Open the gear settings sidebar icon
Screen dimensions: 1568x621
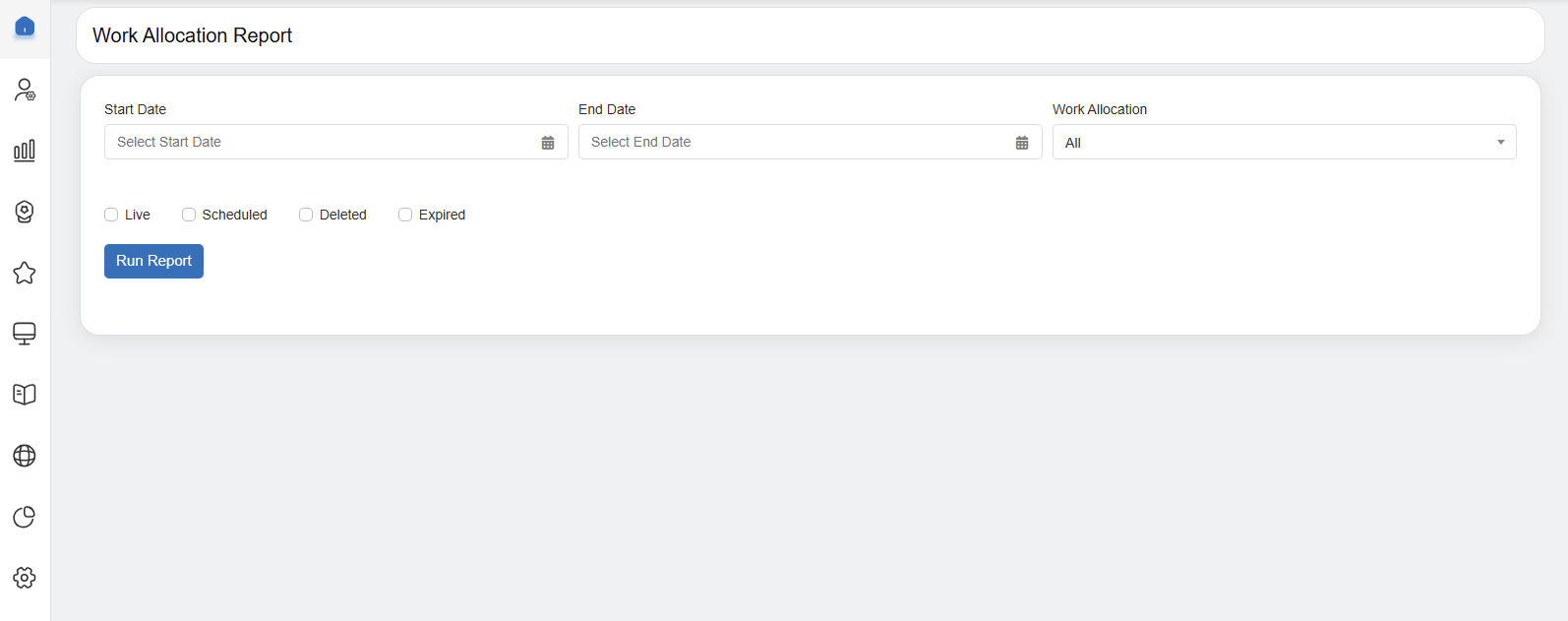click(25, 578)
